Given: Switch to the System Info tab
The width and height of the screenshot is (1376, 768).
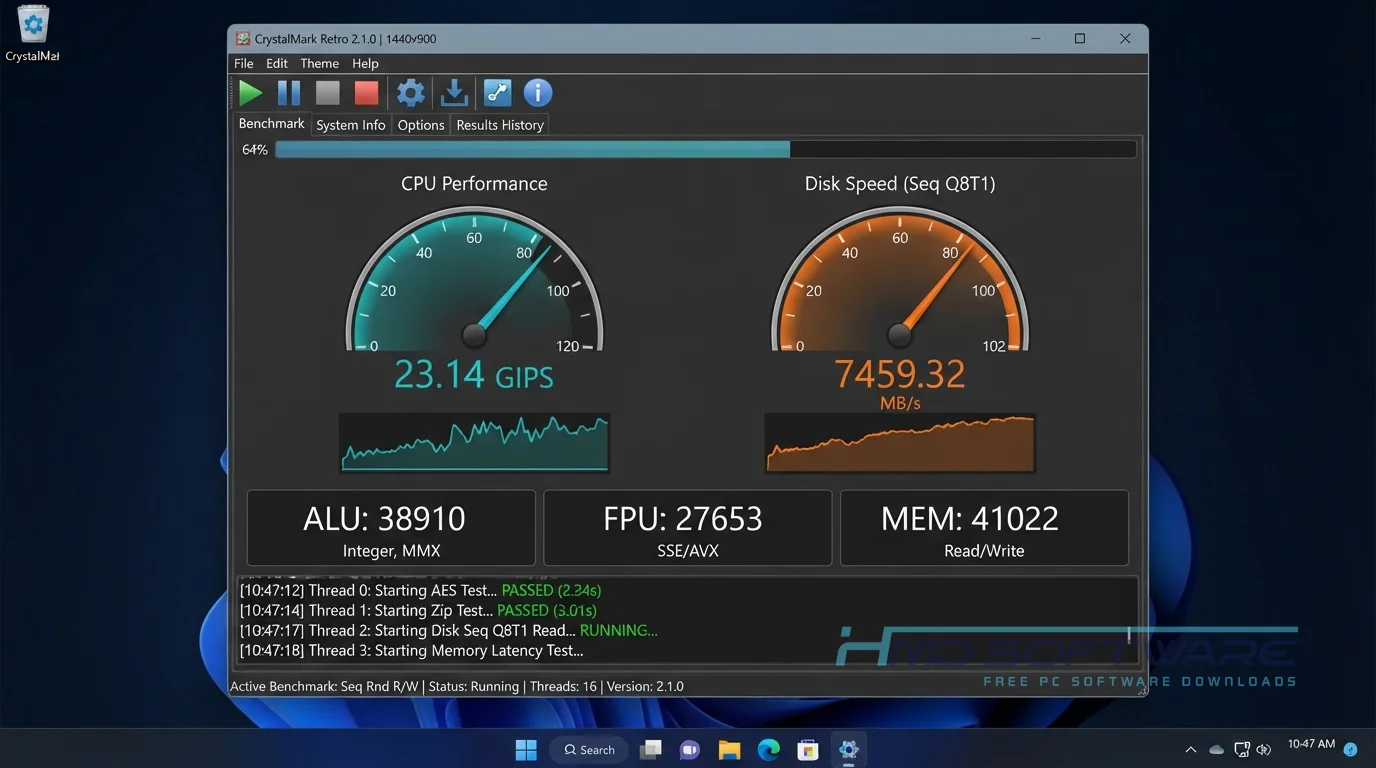Looking at the screenshot, I should pos(351,125).
